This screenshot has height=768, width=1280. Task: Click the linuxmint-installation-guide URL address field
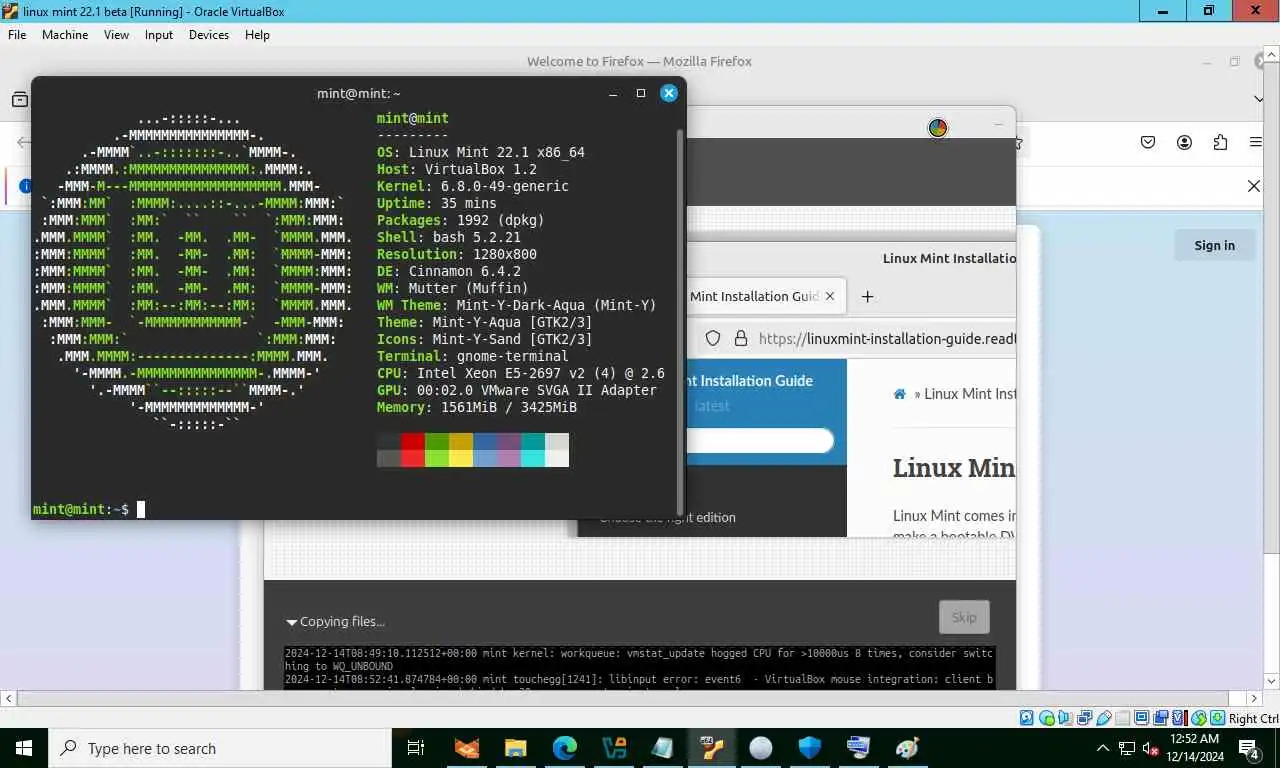887,338
